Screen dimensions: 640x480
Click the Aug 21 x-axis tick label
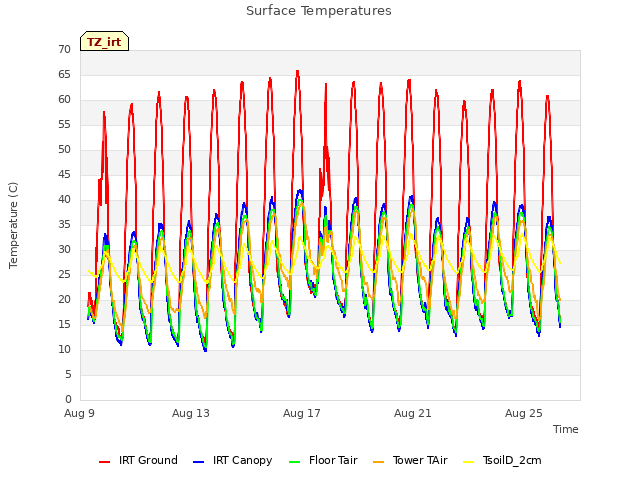[x=413, y=413]
